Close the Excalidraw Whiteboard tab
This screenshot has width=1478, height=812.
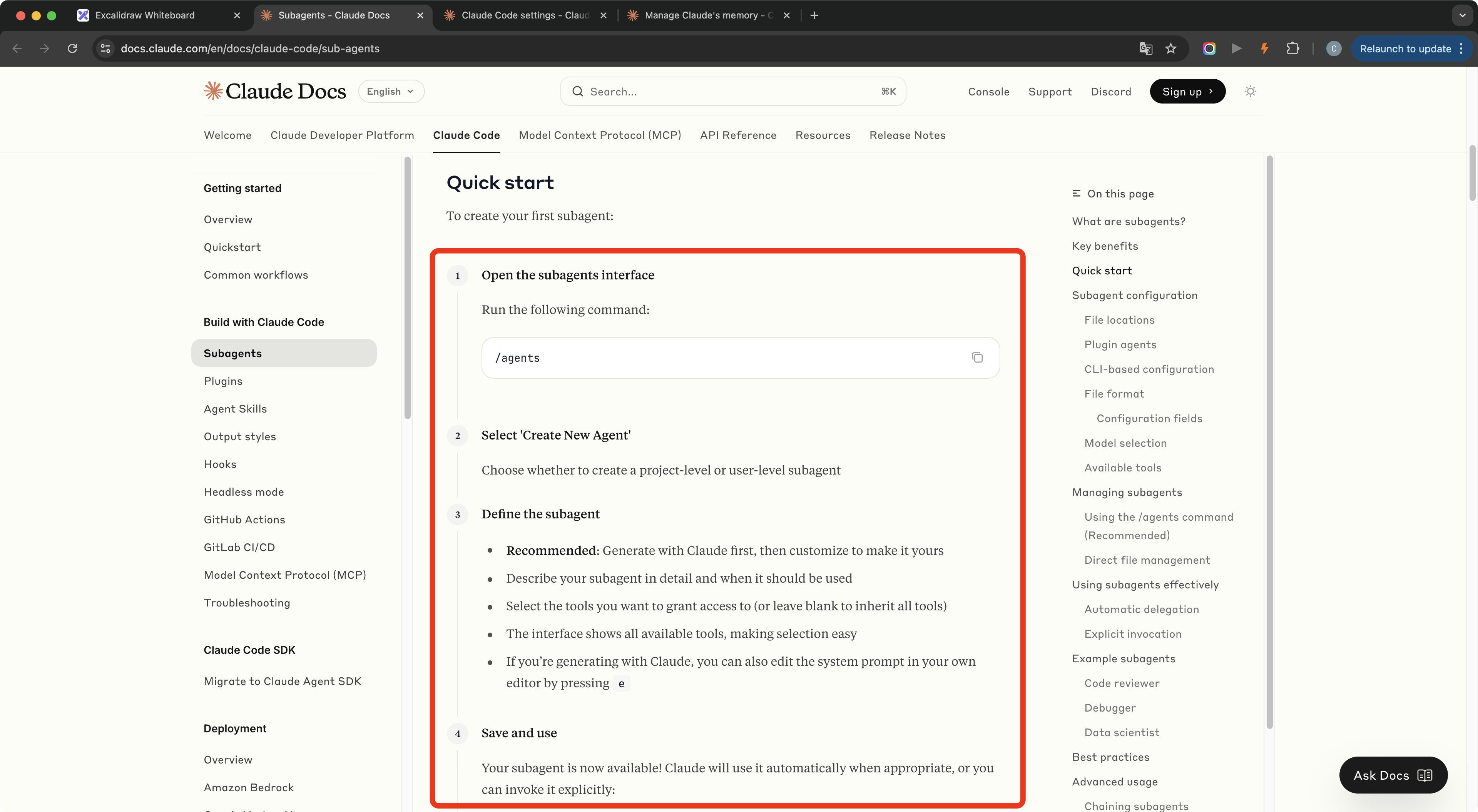tap(237, 15)
